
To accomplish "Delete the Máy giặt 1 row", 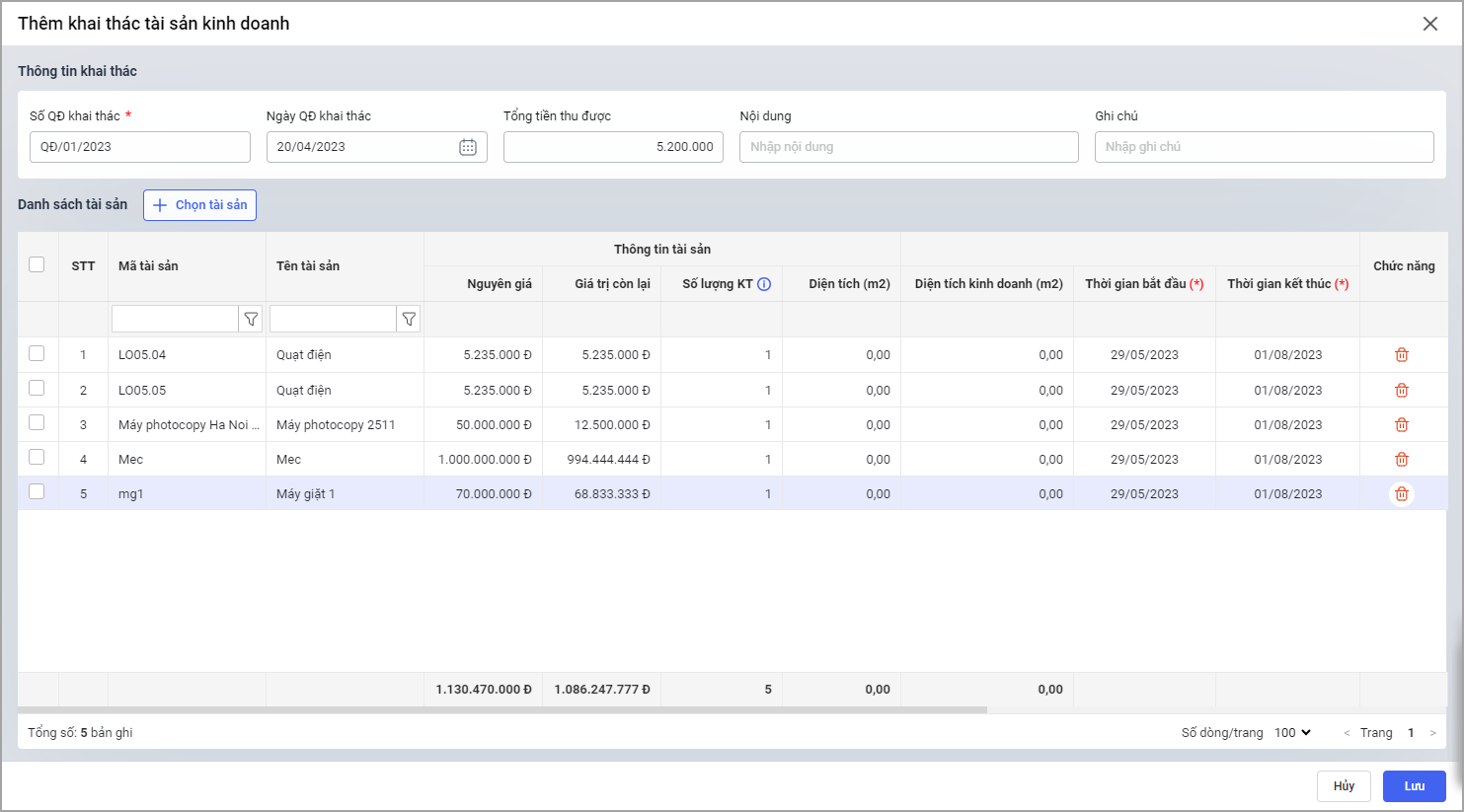I will [x=1401, y=494].
